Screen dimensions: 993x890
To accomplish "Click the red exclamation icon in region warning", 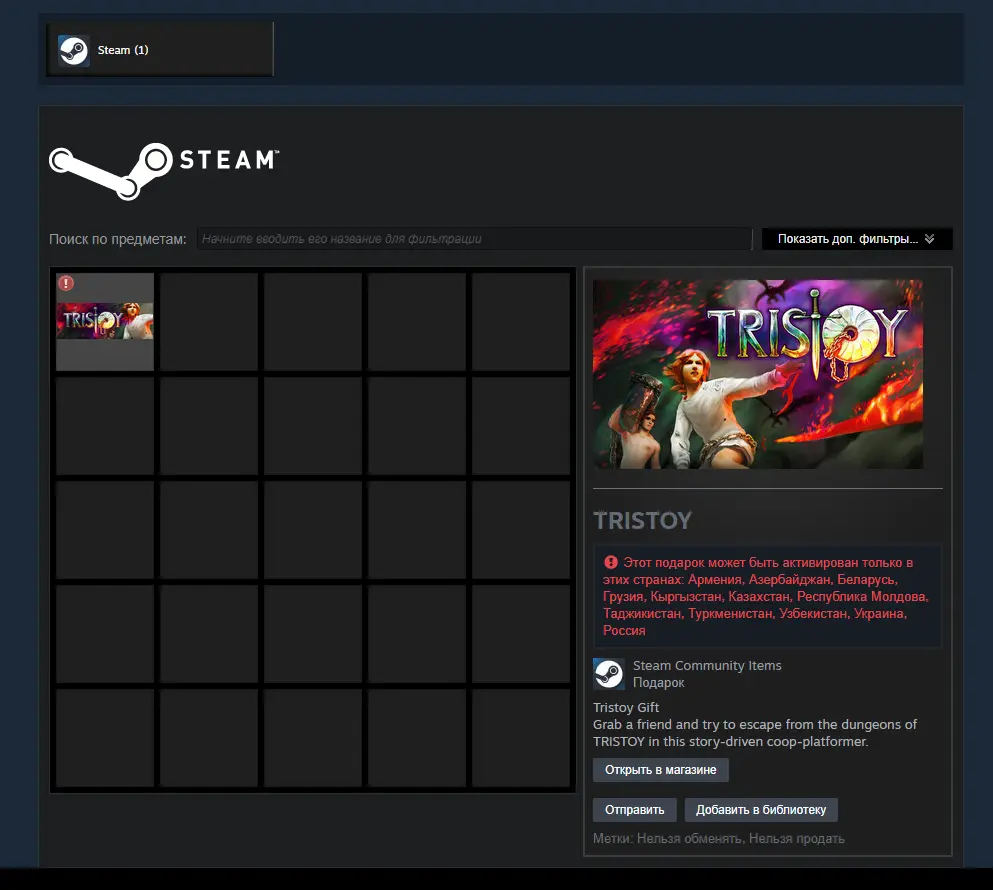I will tap(610, 563).
